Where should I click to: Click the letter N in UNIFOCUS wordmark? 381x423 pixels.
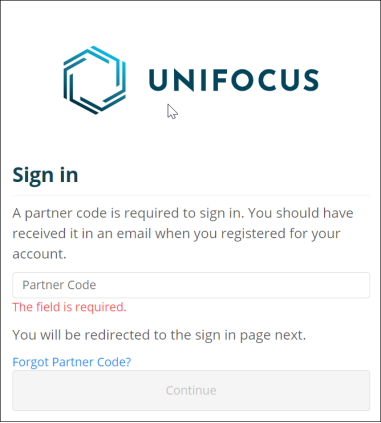[x=183, y=80]
